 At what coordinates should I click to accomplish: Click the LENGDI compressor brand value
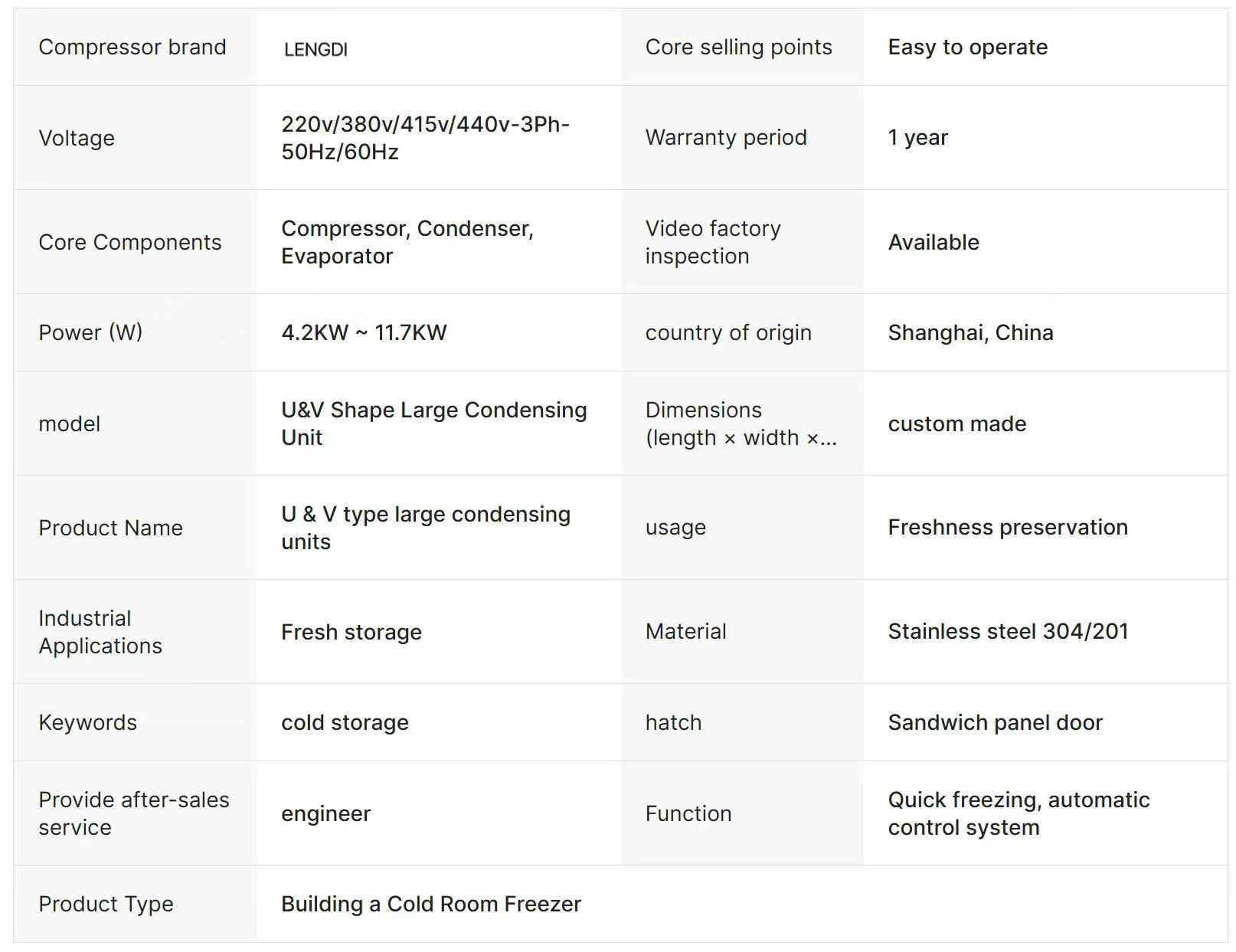click(316, 50)
